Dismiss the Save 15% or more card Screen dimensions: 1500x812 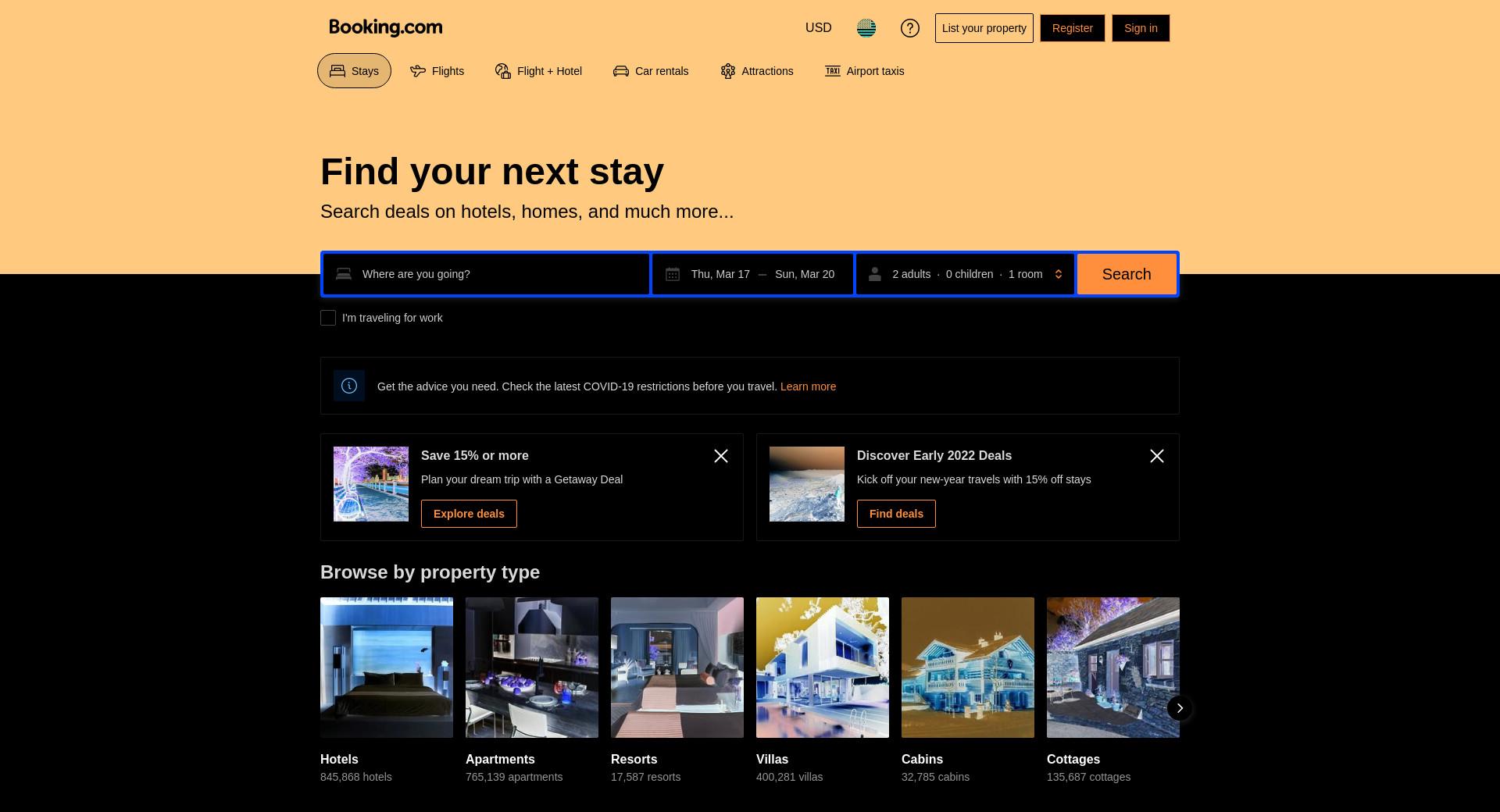[x=721, y=456]
